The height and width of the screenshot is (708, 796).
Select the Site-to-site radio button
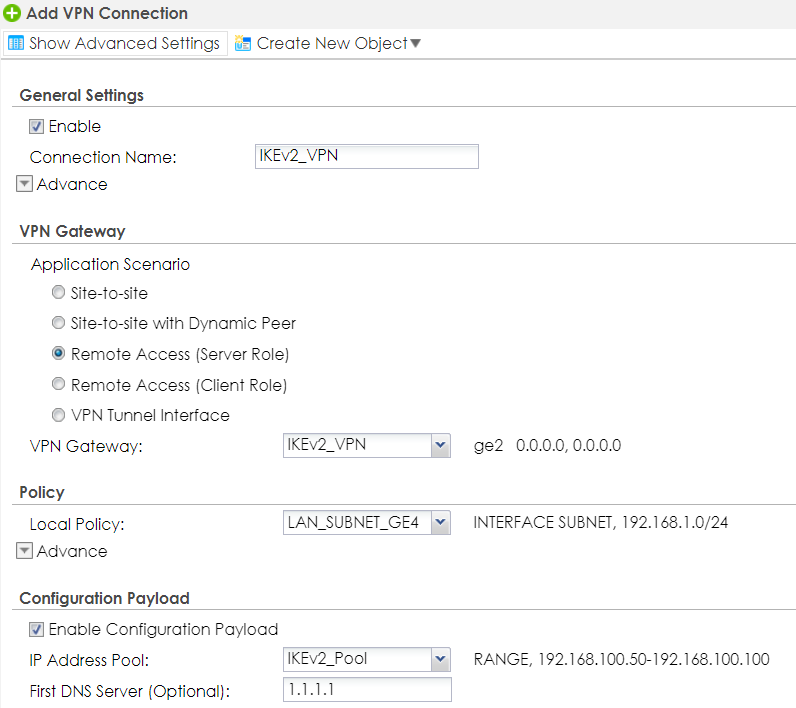coord(59,294)
